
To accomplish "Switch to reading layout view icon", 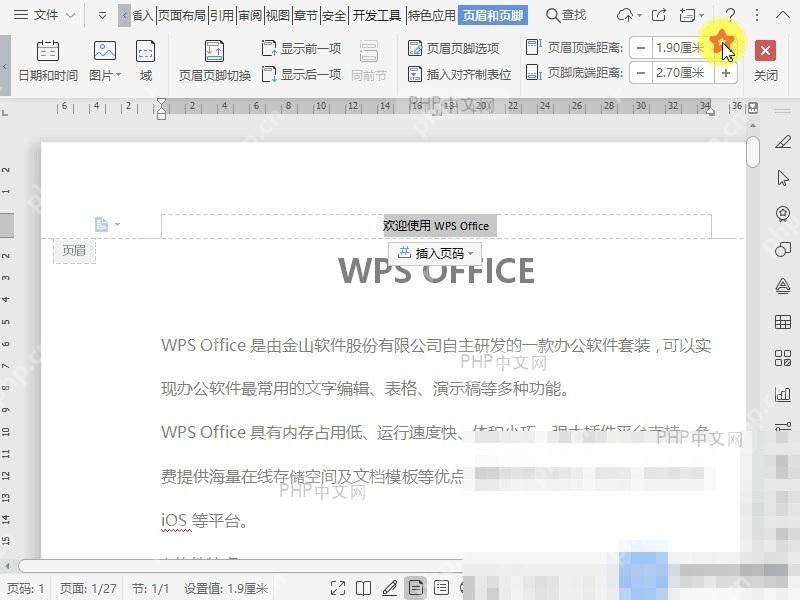I will 363,588.
